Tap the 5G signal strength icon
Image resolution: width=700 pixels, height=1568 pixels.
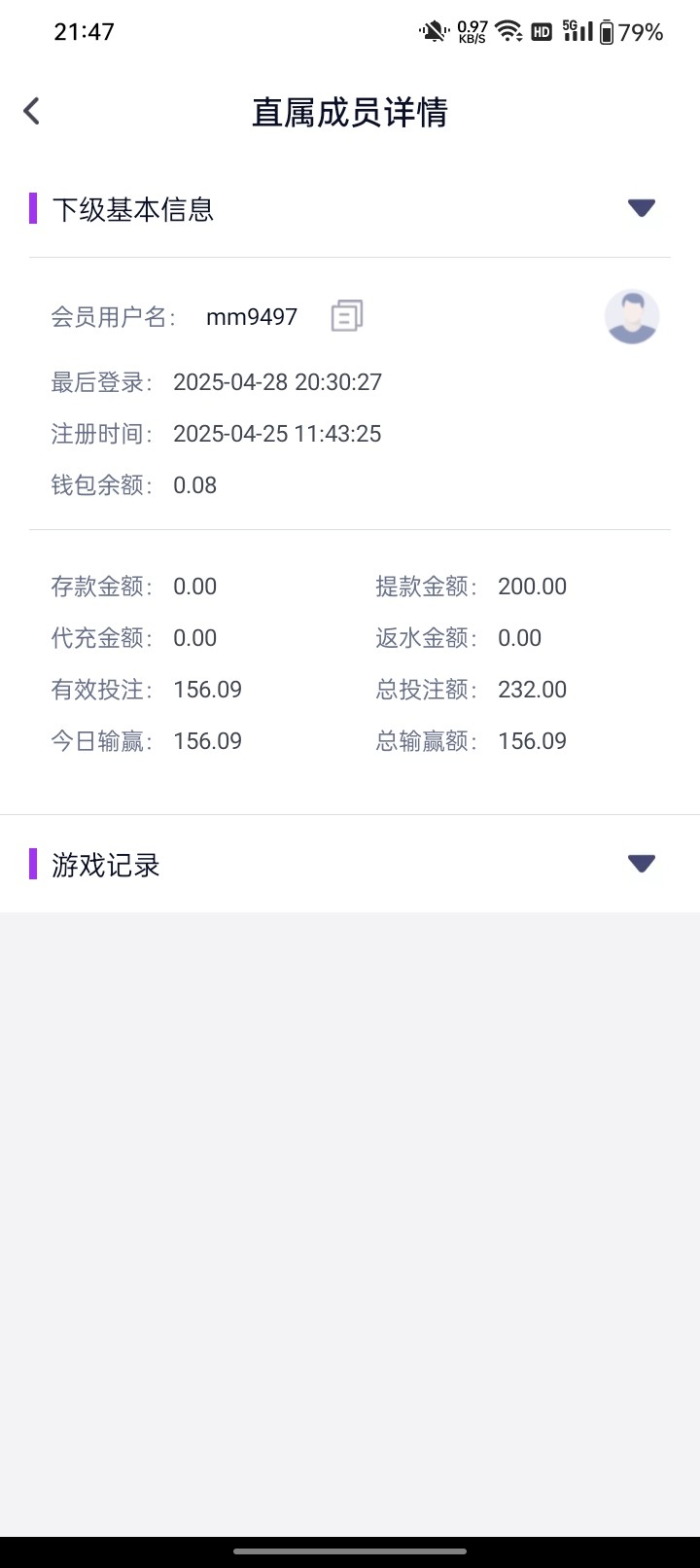pos(577,31)
